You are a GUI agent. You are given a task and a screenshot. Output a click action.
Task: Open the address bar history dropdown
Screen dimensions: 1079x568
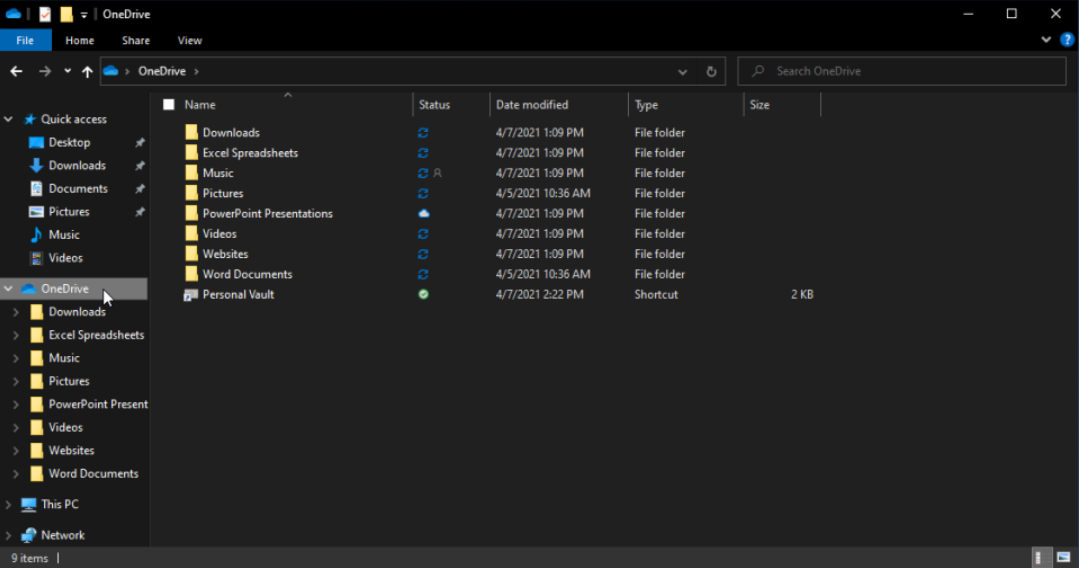coord(683,71)
